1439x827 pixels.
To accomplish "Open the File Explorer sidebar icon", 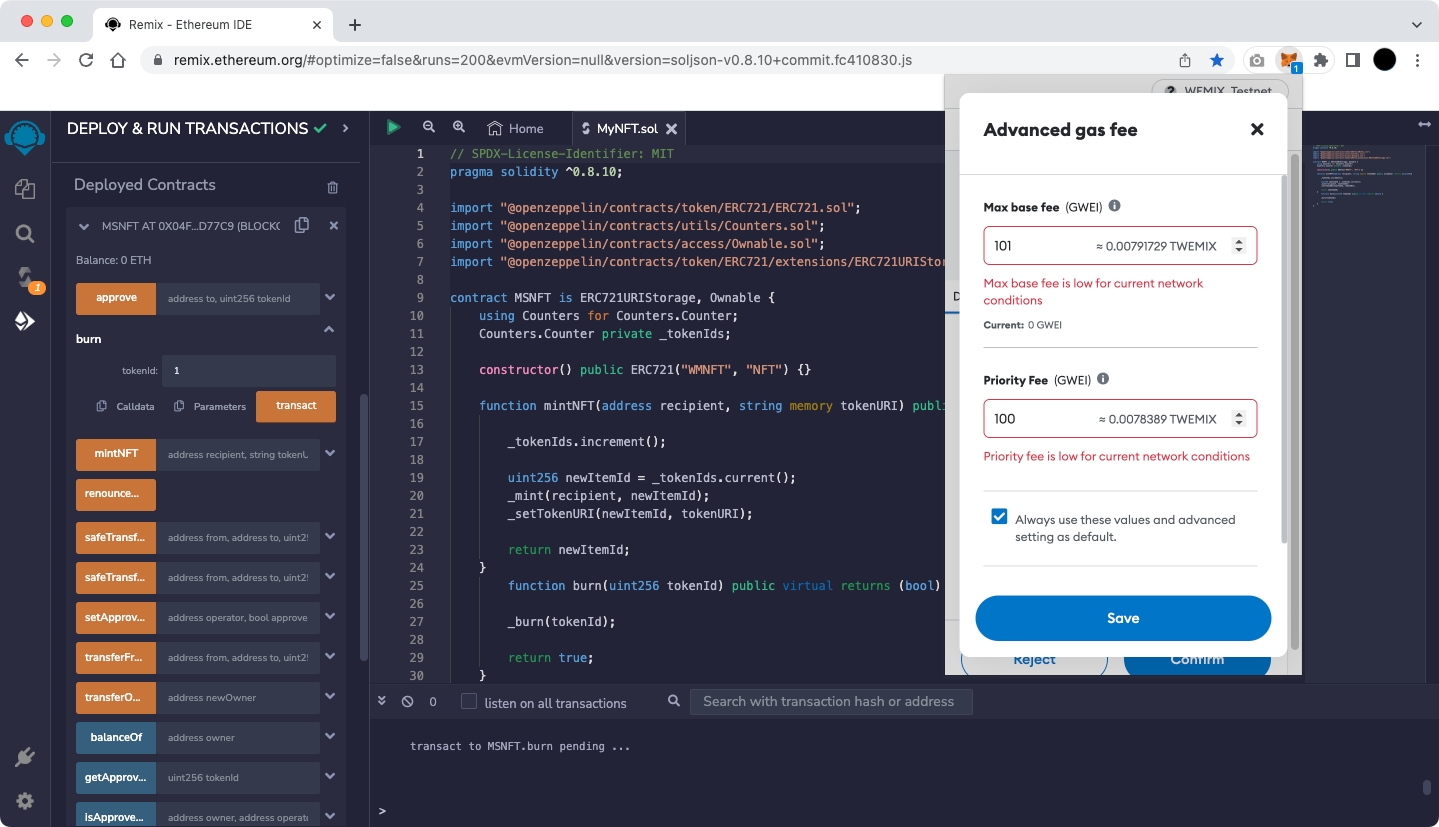I will [25, 189].
